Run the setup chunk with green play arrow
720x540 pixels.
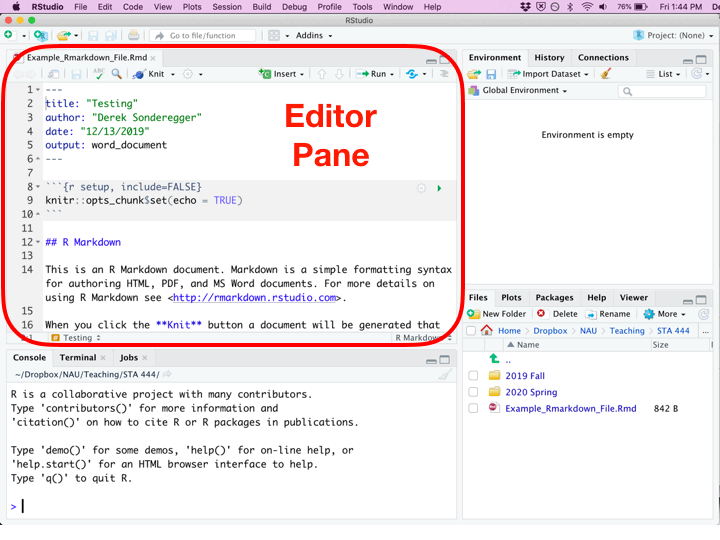[x=439, y=188]
